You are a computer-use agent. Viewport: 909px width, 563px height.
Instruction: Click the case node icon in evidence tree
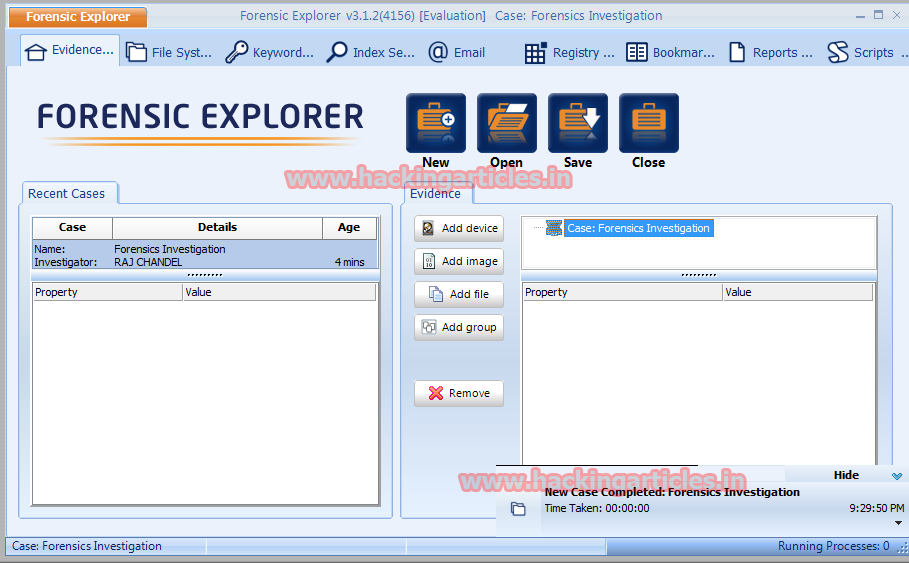point(554,228)
